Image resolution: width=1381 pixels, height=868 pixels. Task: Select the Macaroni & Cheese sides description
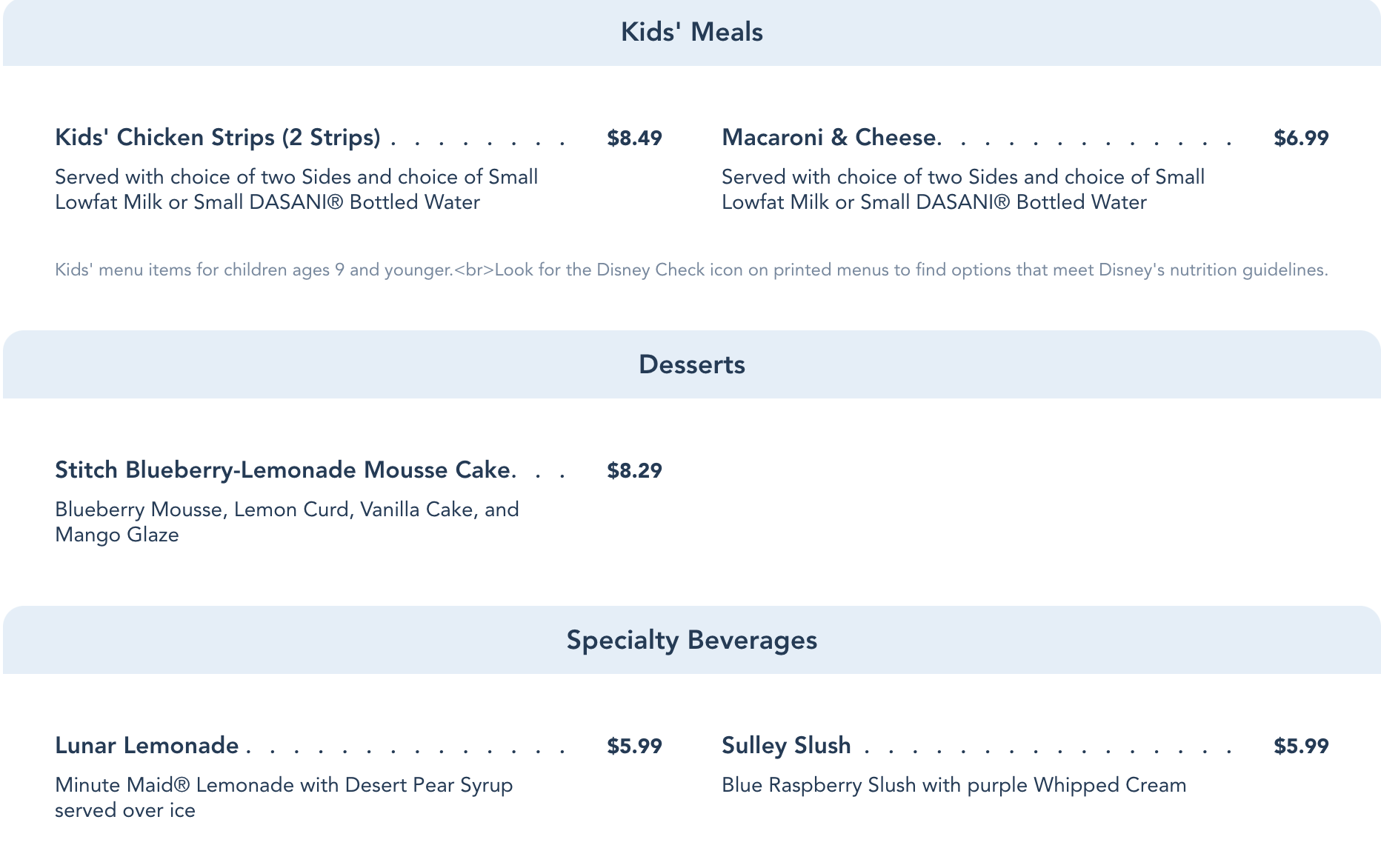[963, 190]
